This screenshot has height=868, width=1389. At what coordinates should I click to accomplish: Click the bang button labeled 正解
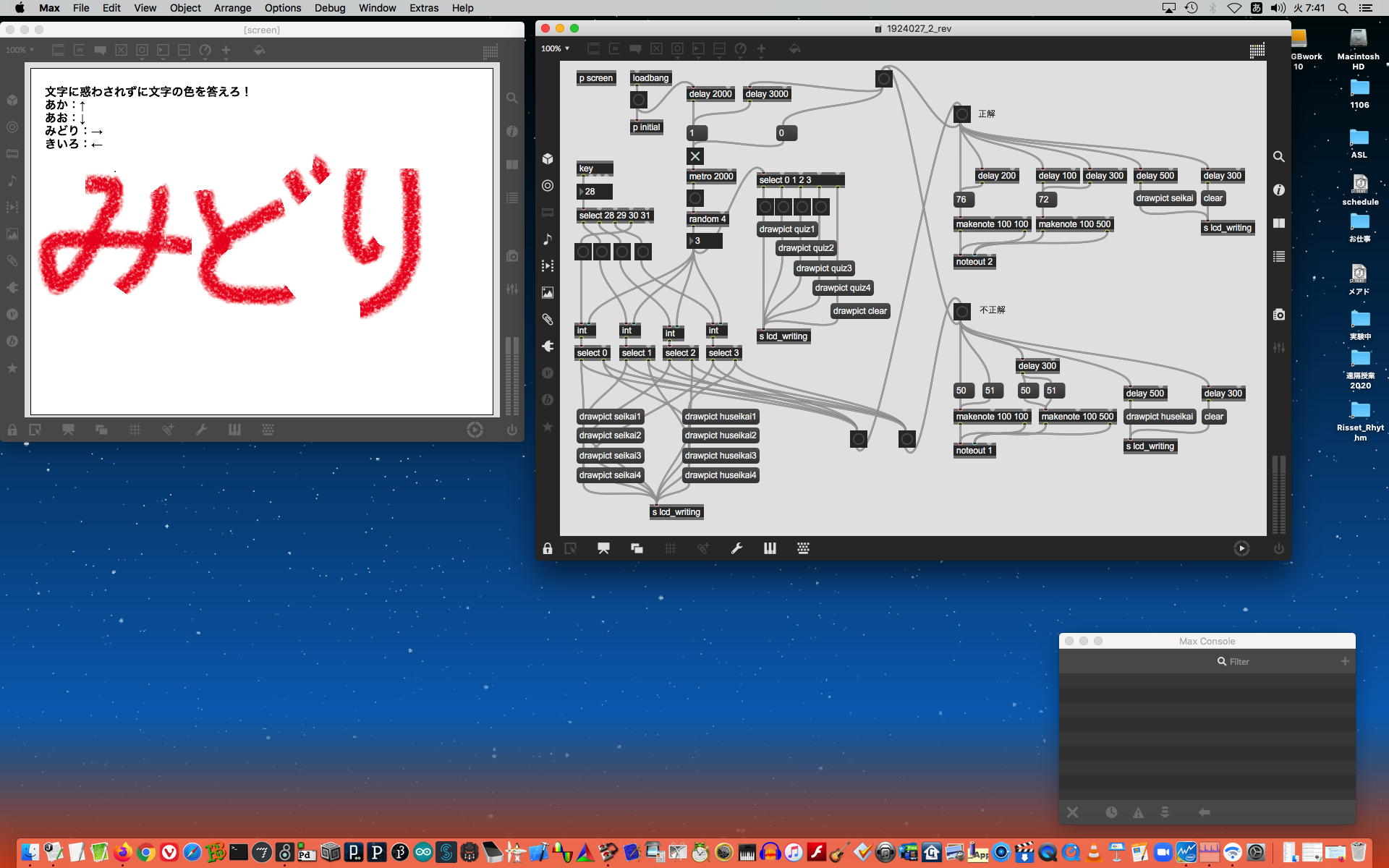pyautogui.click(x=961, y=114)
